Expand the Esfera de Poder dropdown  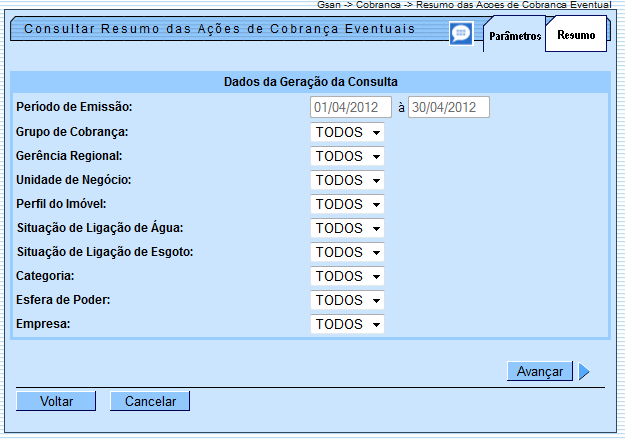click(x=347, y=300)
